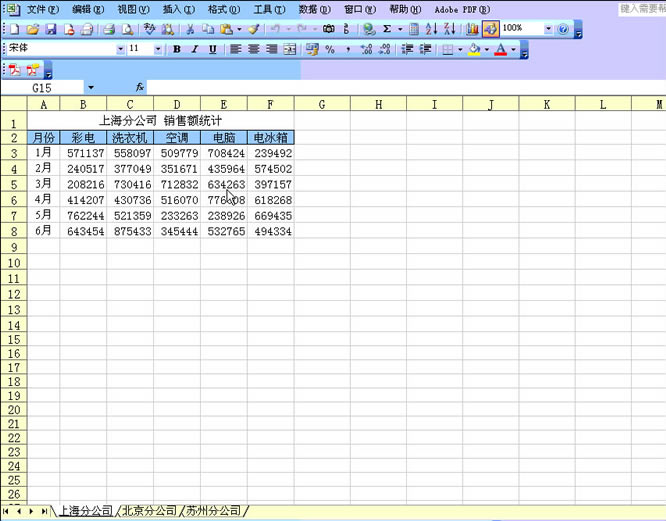Create a new blank workbook
The image size is (666, 521).
click(14, 29)
